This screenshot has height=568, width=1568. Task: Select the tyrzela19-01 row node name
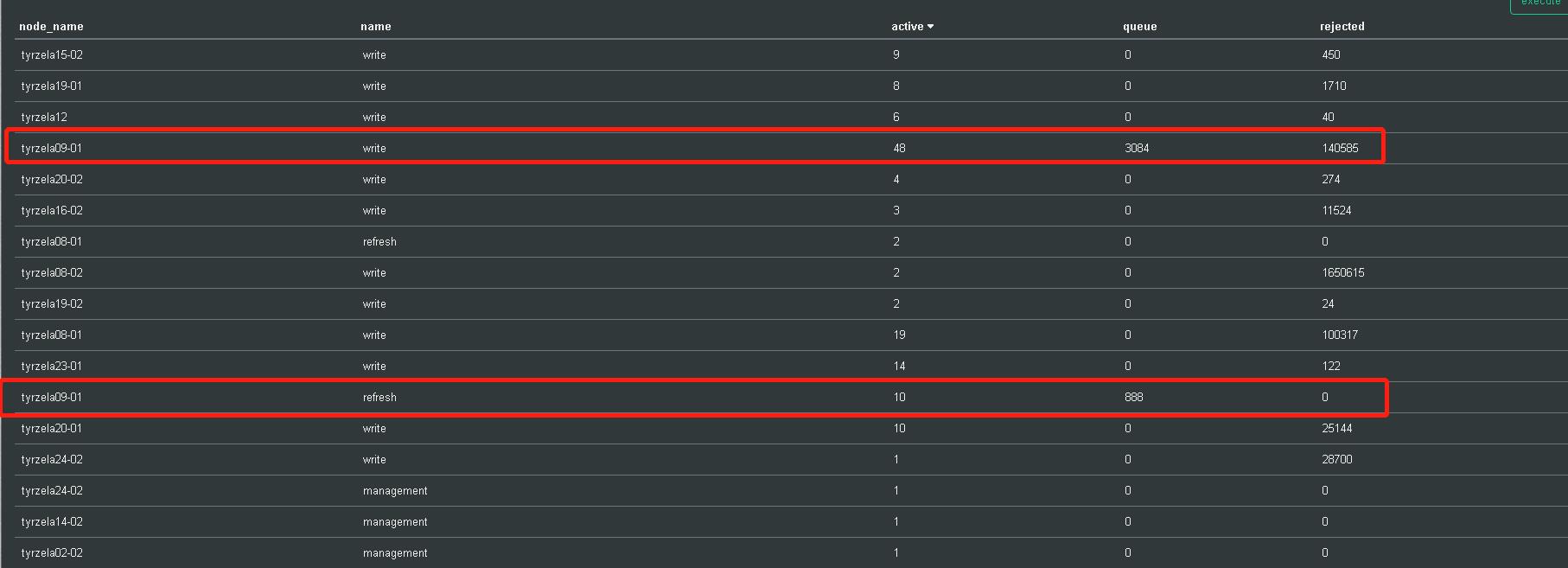pyautogui.click(x=52, y=86)
